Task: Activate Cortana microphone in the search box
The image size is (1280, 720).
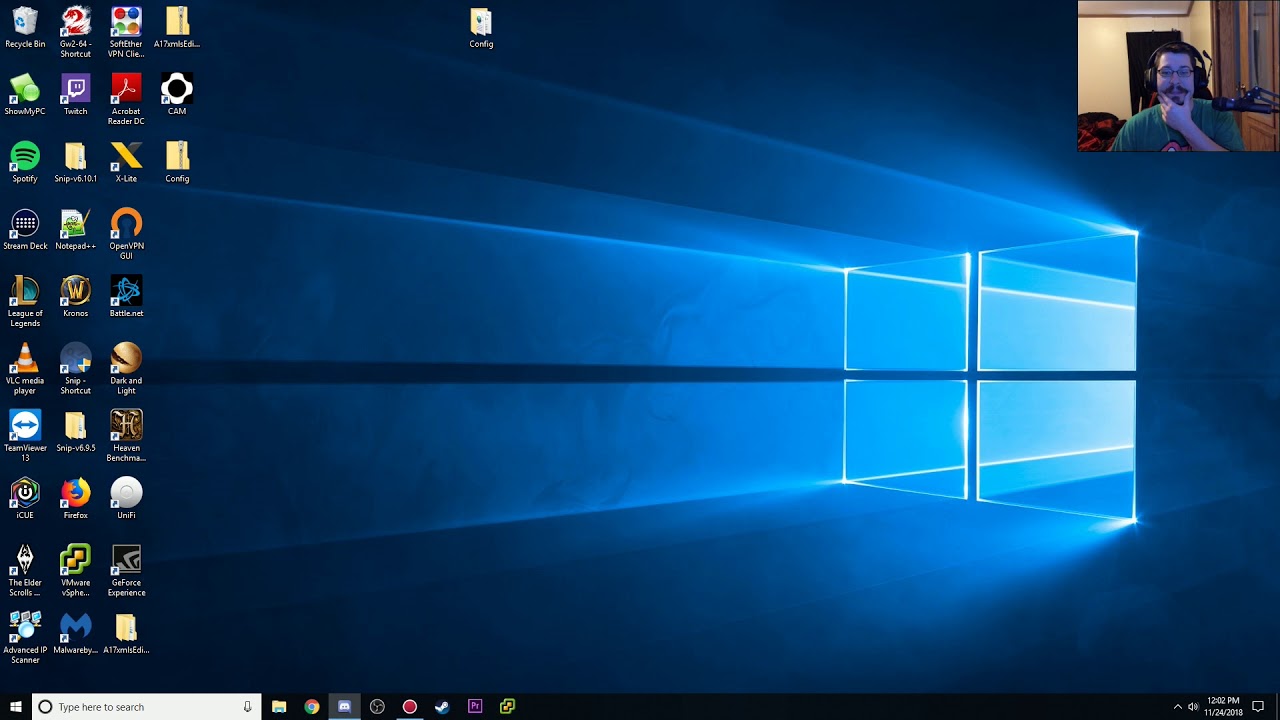Action: click(x=247, y=707)
